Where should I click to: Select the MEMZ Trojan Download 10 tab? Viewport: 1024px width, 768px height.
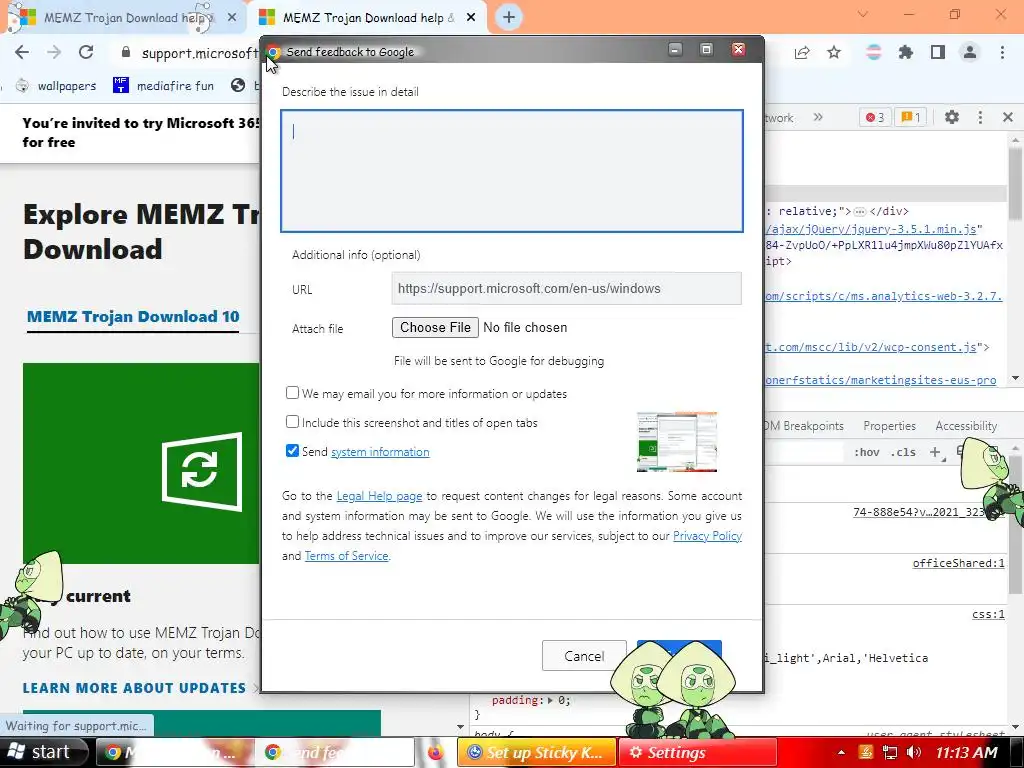(133, 317)
